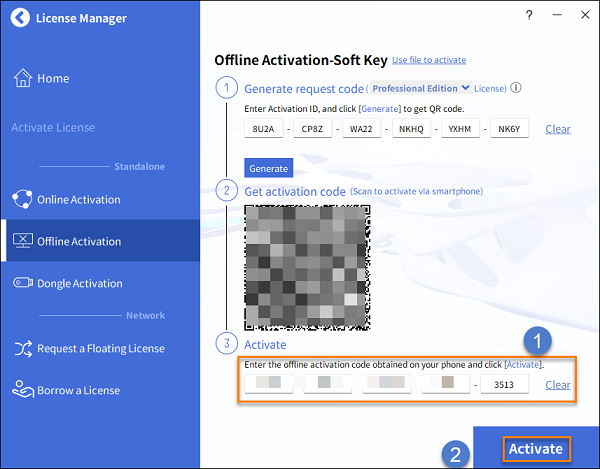
Task: Click the QR code image
Action: click(307, 268)
